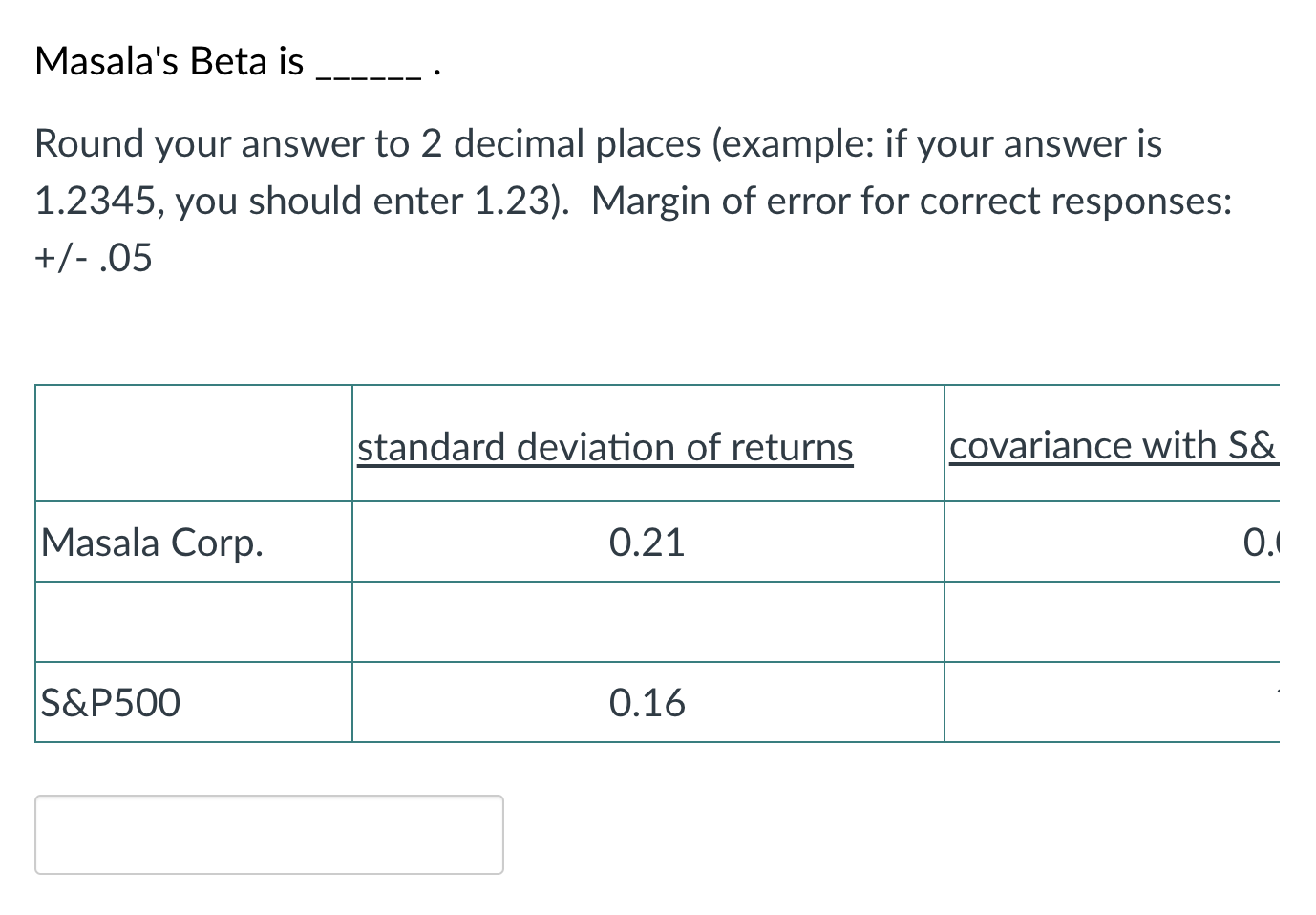The image size is (1316, 915).
Task: Click the 'S&P500' table cell
Action: 109,702
